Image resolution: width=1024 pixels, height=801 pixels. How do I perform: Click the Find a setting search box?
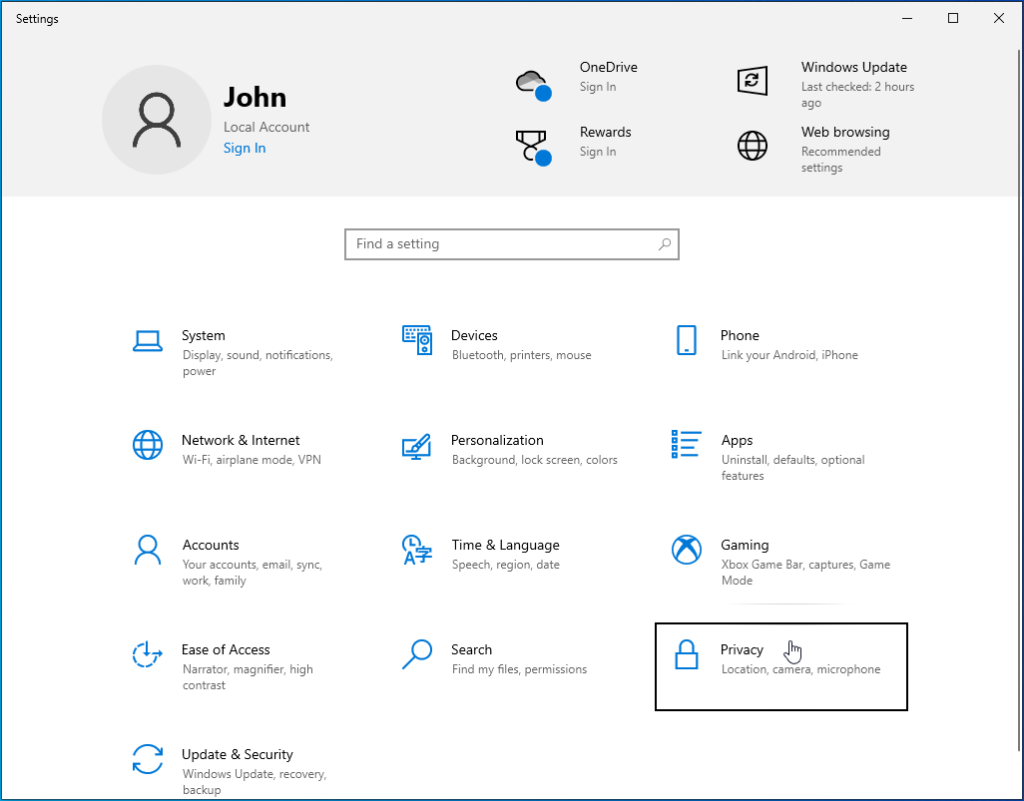point(512,244)
